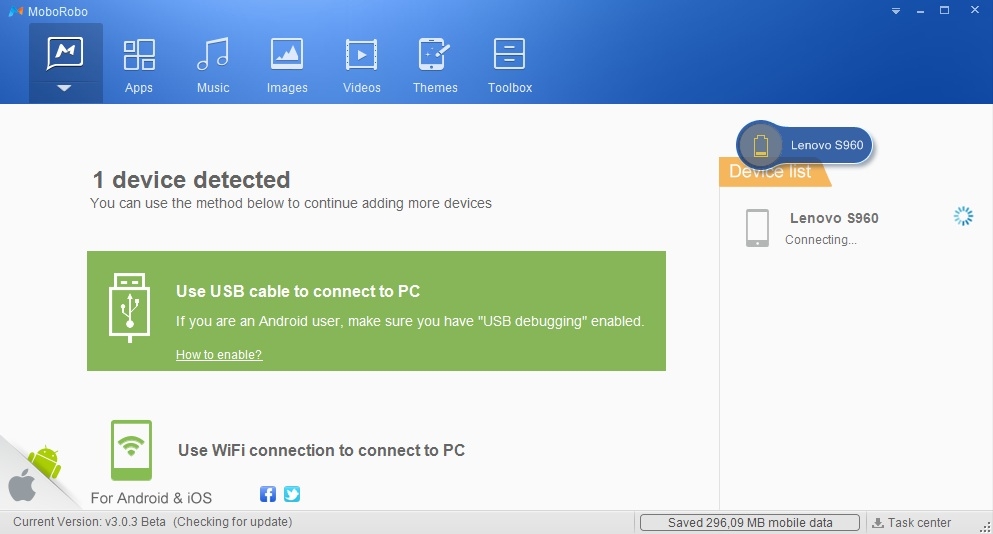
Task: Click the battery icon on device pill
Action: [761, 145]
